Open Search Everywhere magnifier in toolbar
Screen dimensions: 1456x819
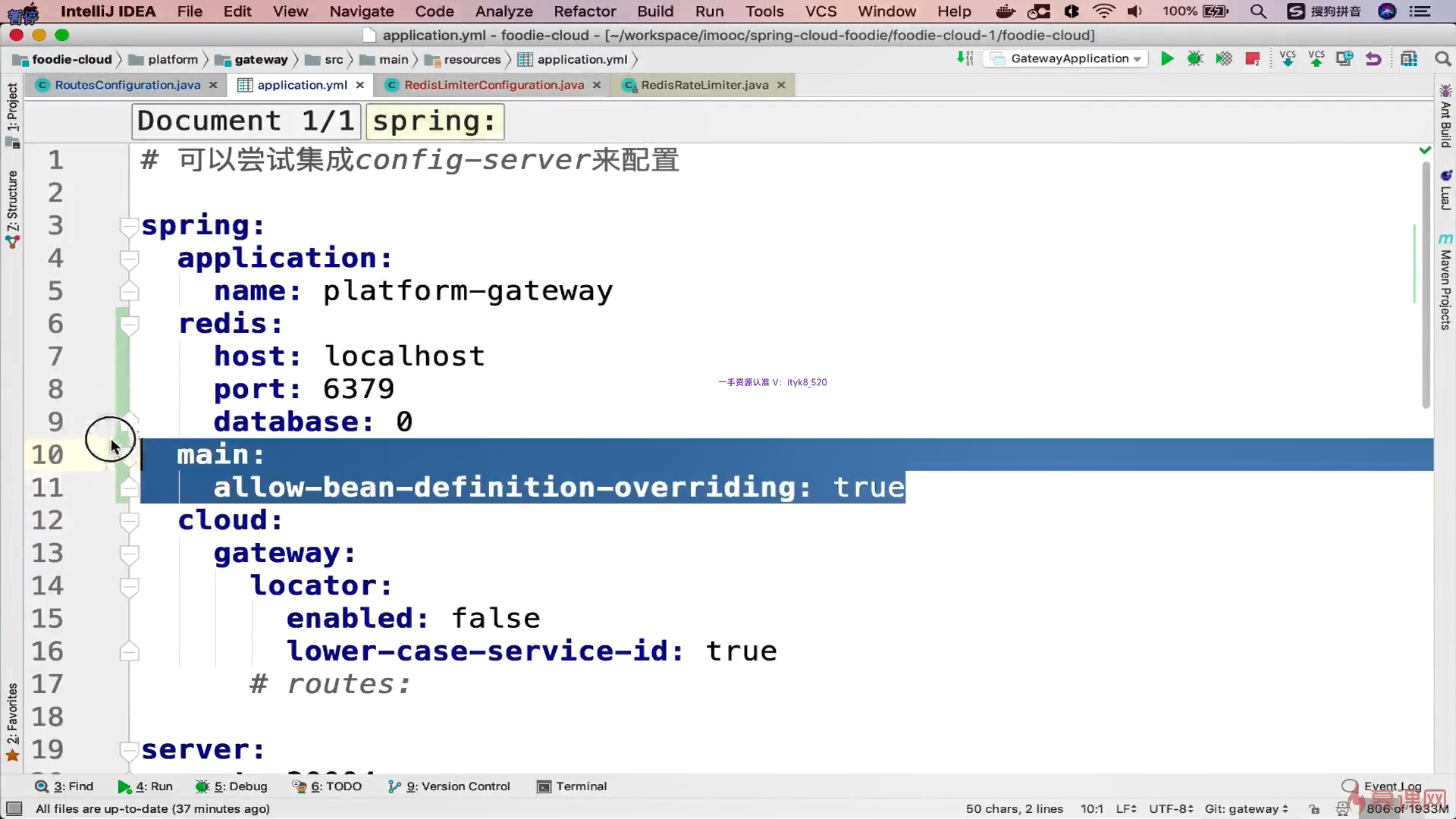(1442, 59)
